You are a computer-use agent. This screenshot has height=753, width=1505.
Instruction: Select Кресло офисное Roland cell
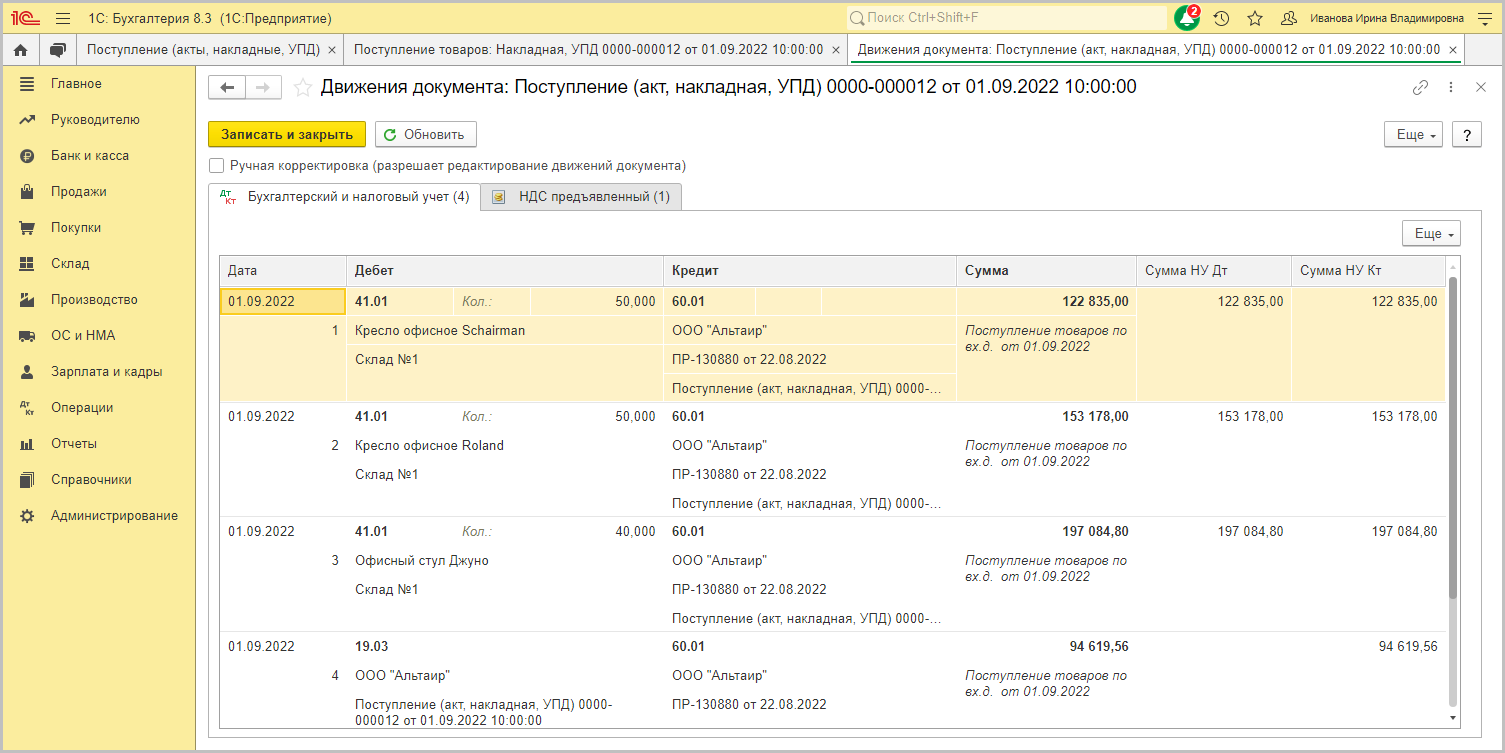(x=505, y=446)
